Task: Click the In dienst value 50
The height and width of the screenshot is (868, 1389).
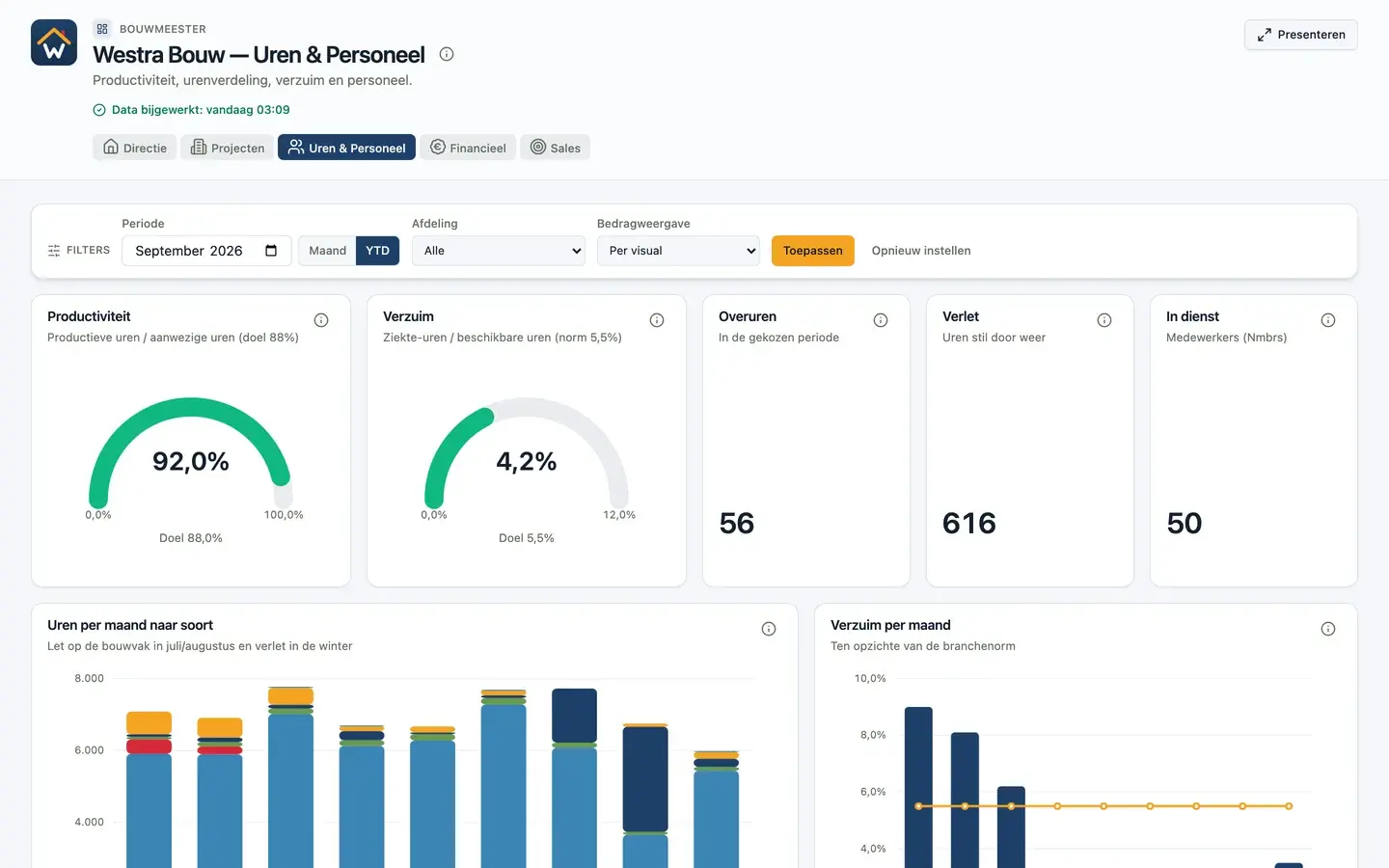Action: 1185,524
